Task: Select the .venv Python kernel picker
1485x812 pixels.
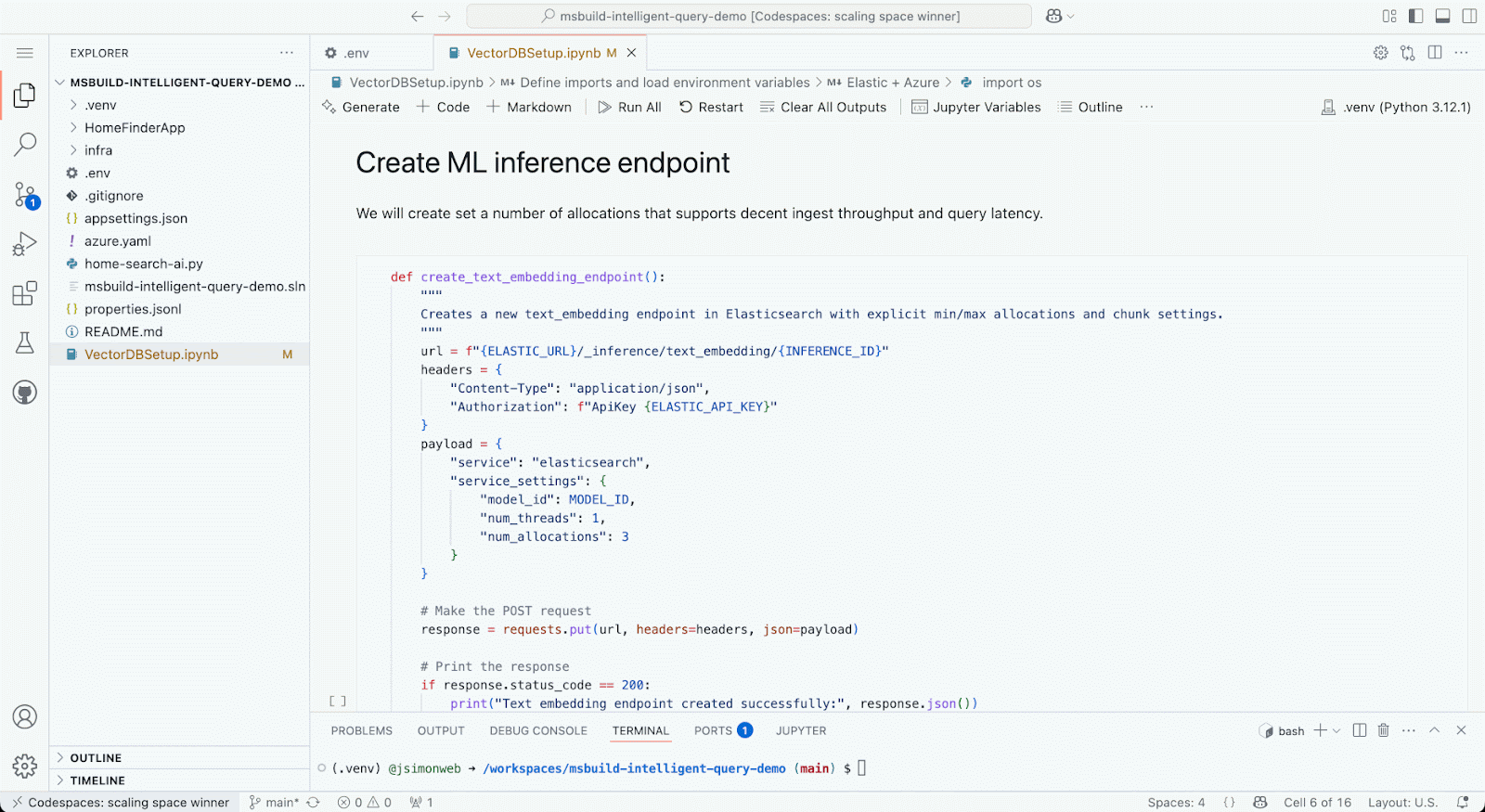Action: point(1396,107)
